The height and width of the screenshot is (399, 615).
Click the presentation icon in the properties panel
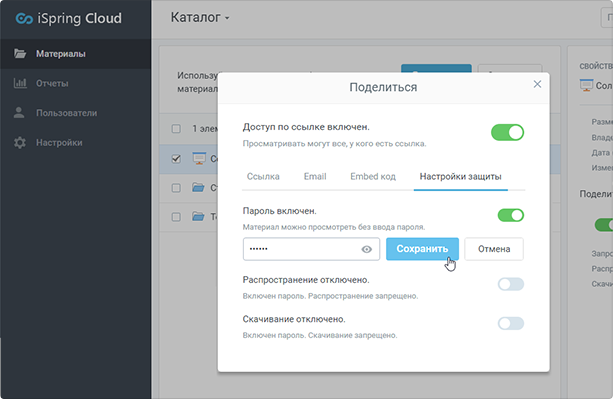(586, 85)
